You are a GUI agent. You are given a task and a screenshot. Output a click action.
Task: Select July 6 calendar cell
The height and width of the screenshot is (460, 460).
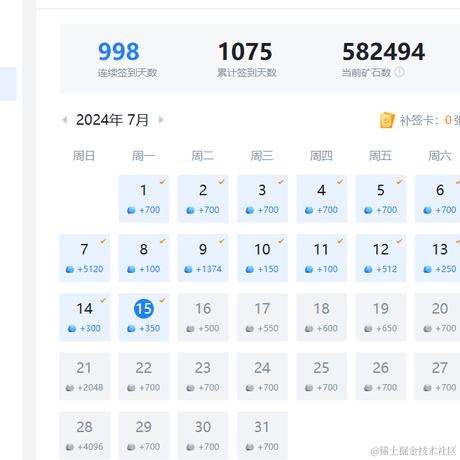438,199
